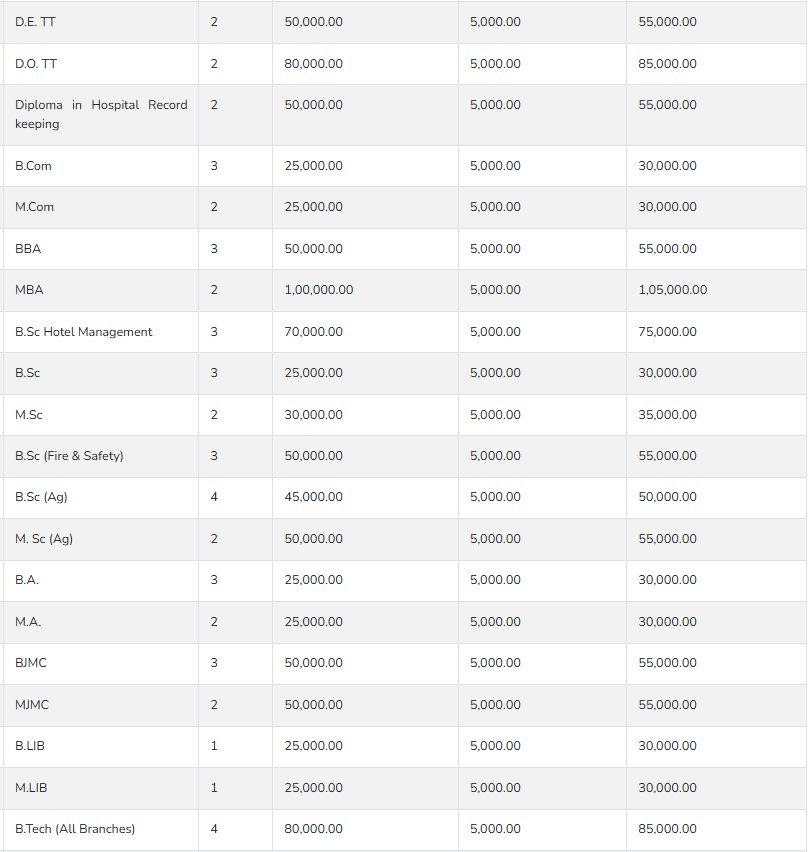The image size is (809, 852).
Task: Click the MJMC course name
Action: pos(32,705)
